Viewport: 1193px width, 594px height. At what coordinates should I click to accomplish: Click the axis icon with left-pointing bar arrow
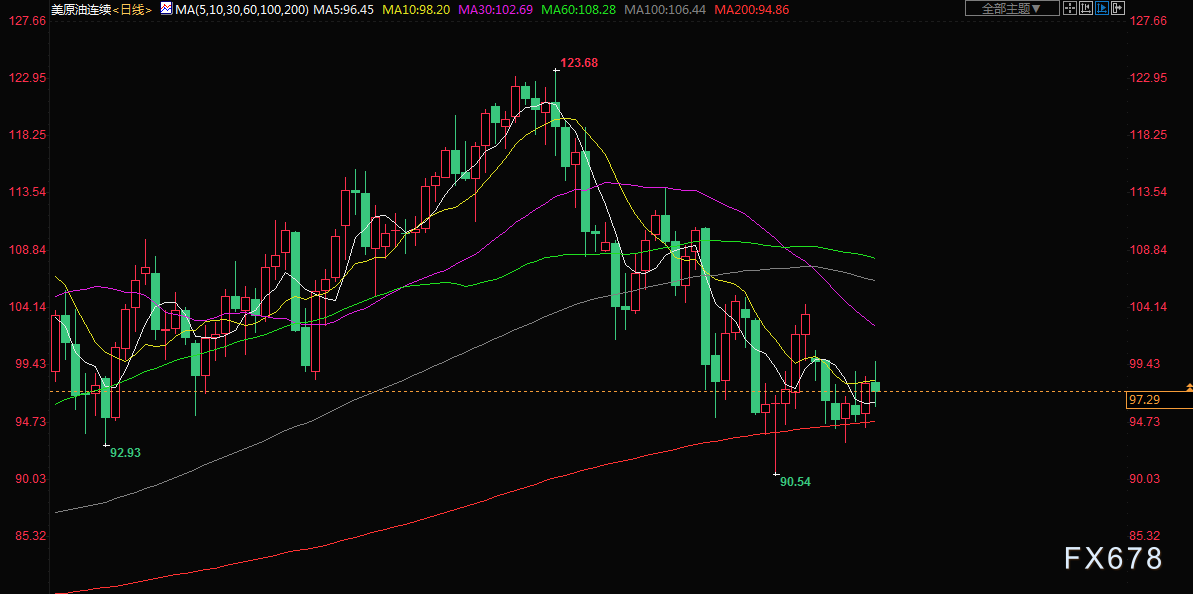click(1085, 8)
